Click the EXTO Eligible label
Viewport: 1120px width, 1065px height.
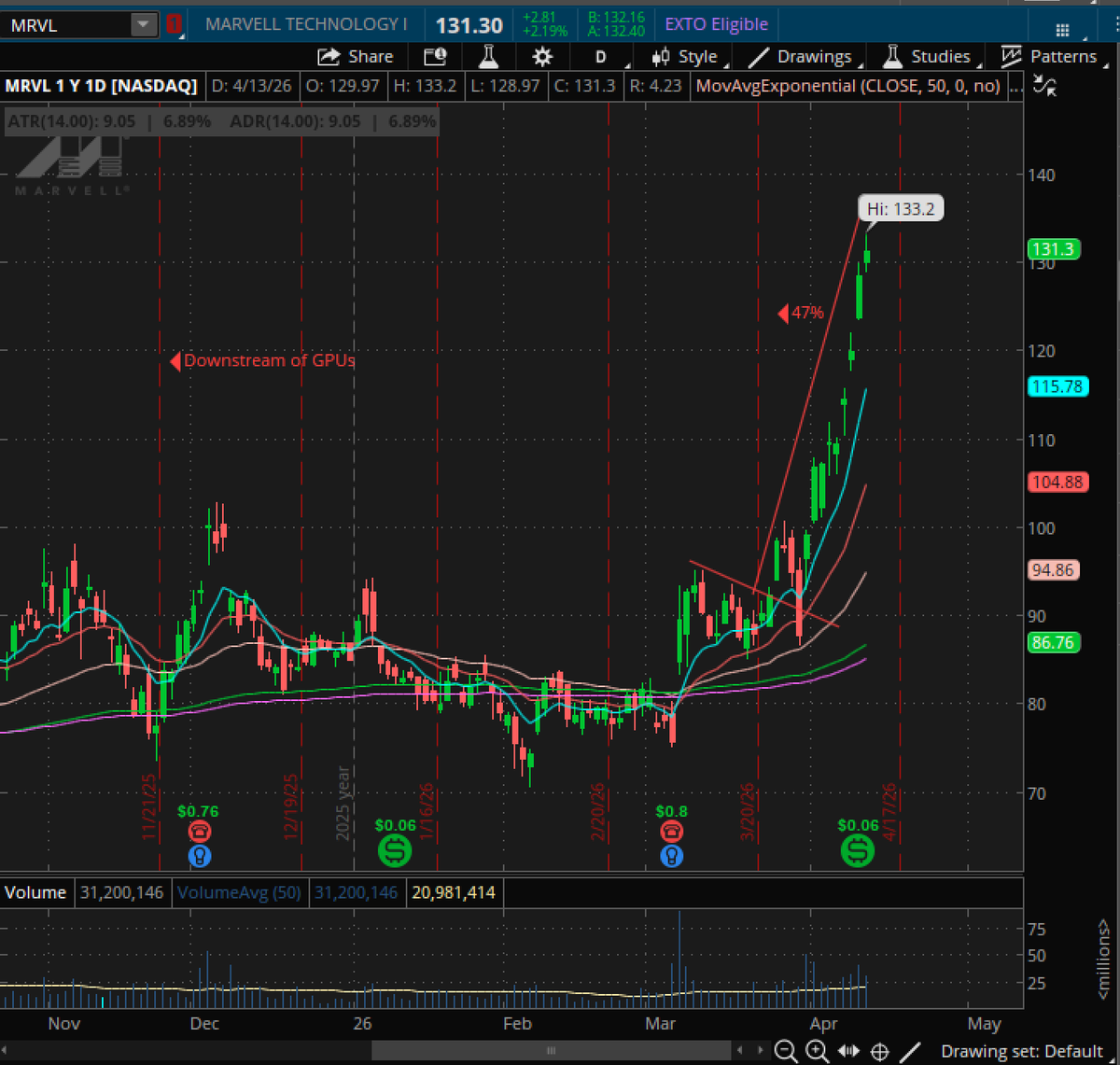(716, 24)
